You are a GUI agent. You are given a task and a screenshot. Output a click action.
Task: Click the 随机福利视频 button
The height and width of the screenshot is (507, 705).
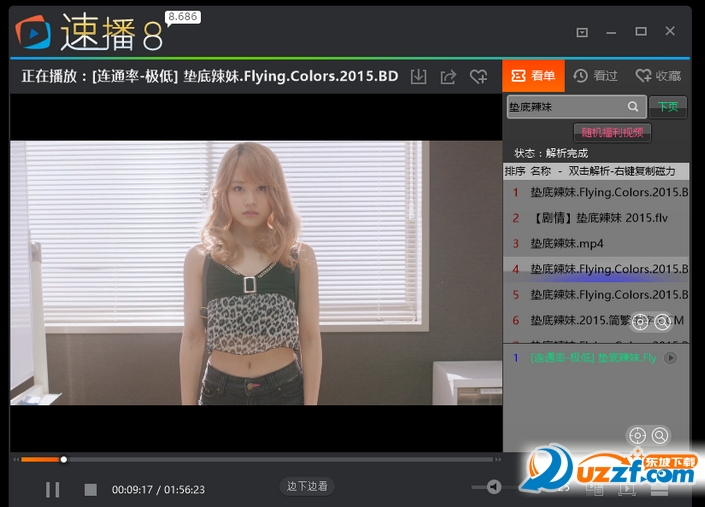pyautogui.click(x=612, y=133)
